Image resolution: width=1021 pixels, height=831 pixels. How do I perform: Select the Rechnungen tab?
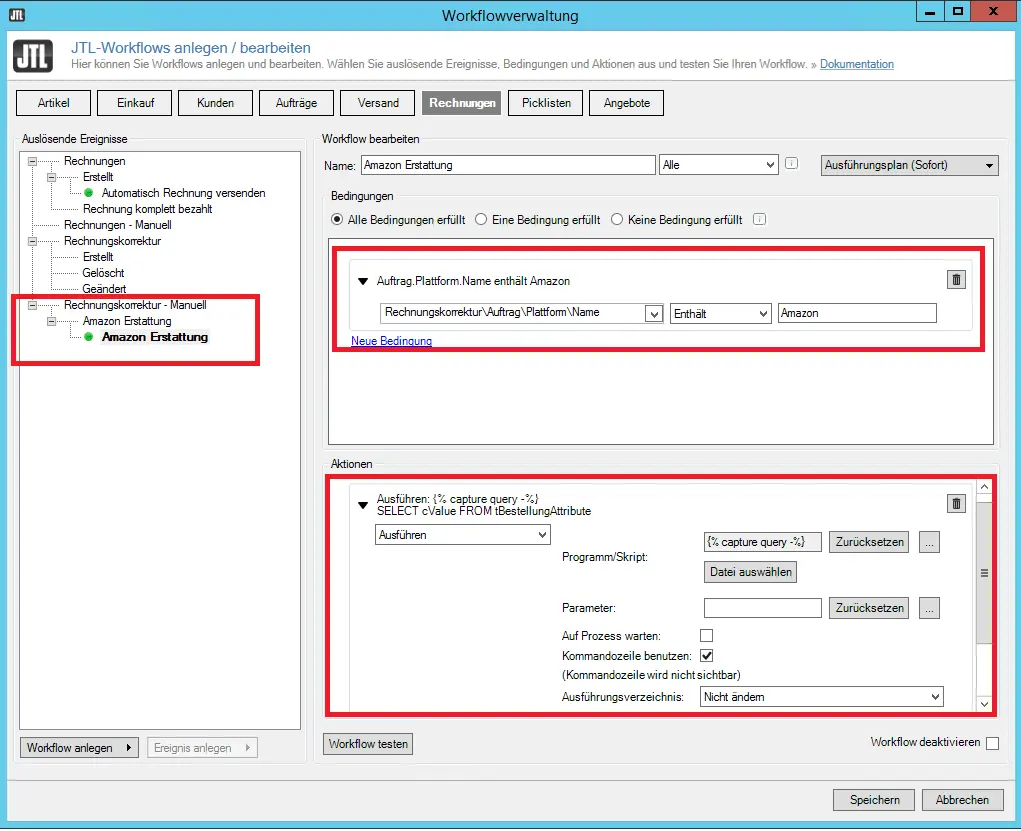pyautogui.click(x=462, y=103)
